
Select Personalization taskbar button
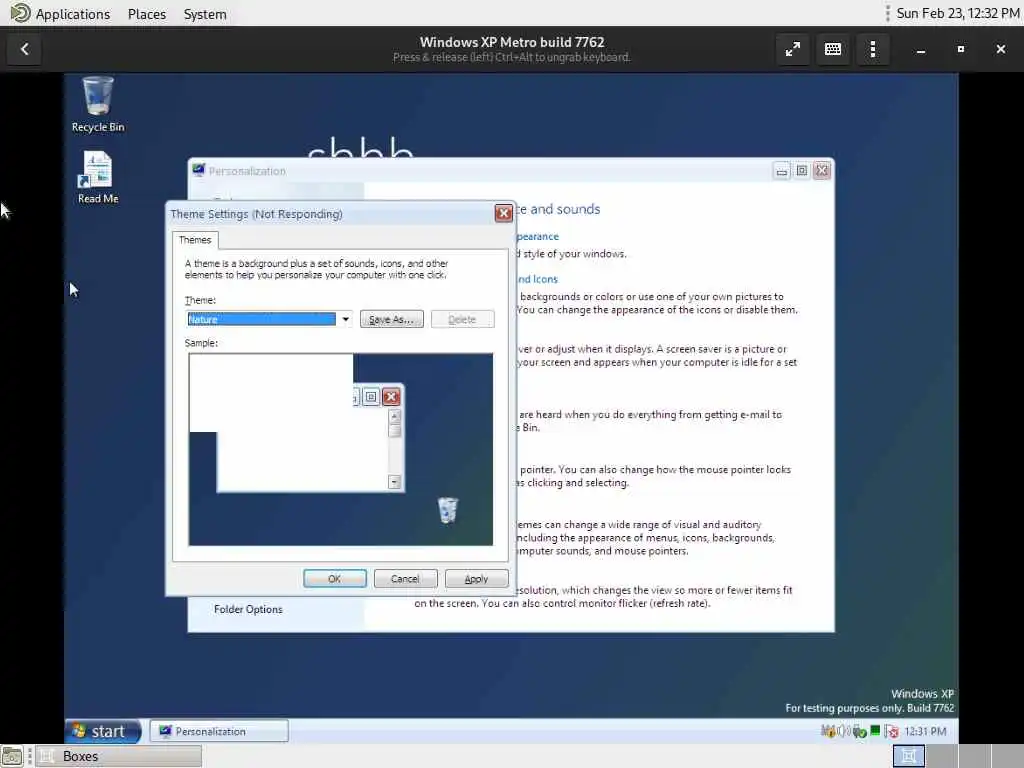click(219, 731)
